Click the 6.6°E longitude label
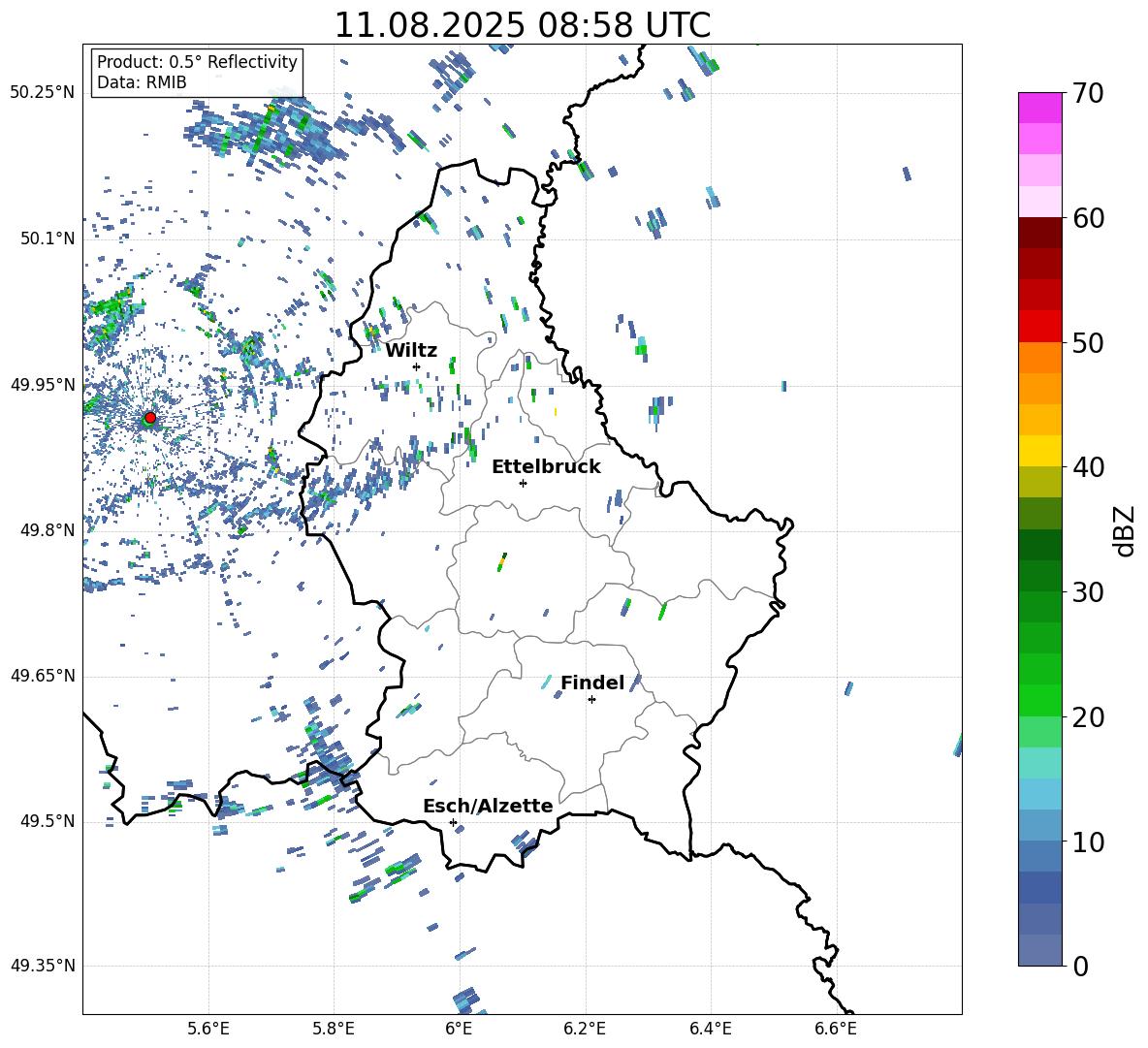The image size is (1148, 1048). (x=836, y=1030)
